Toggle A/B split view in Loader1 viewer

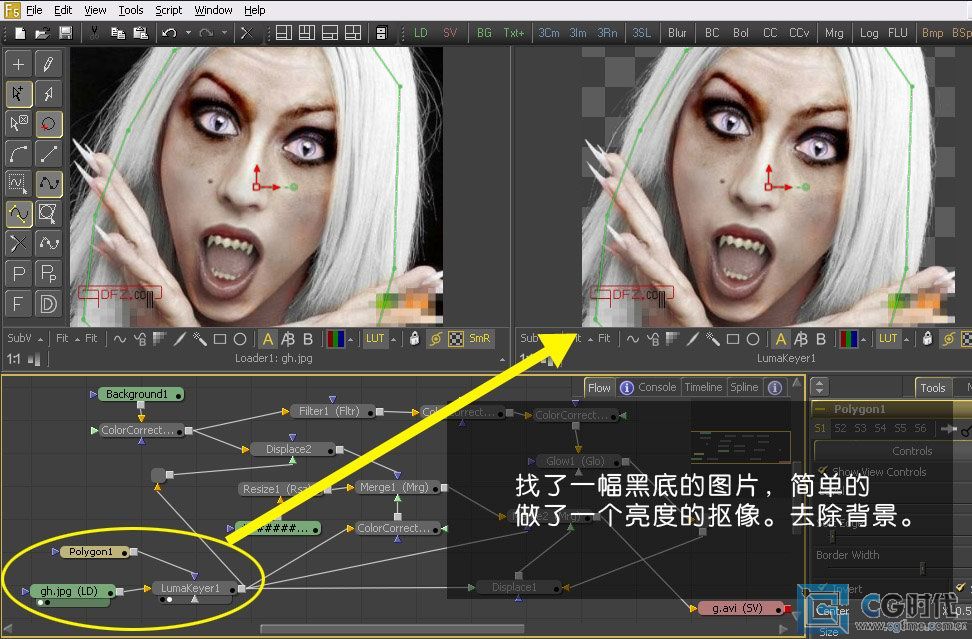(288, 339)
